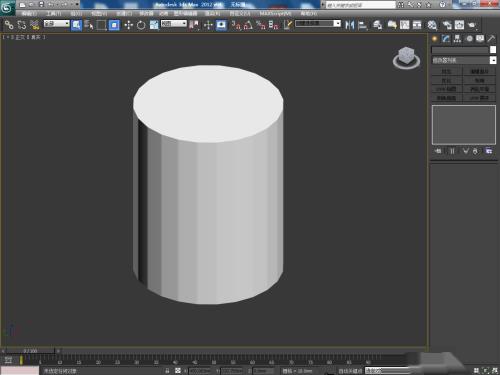Click the Help question mark icon in title bar
The width and height of the screenshot is (500, 375).
[442, 5]
